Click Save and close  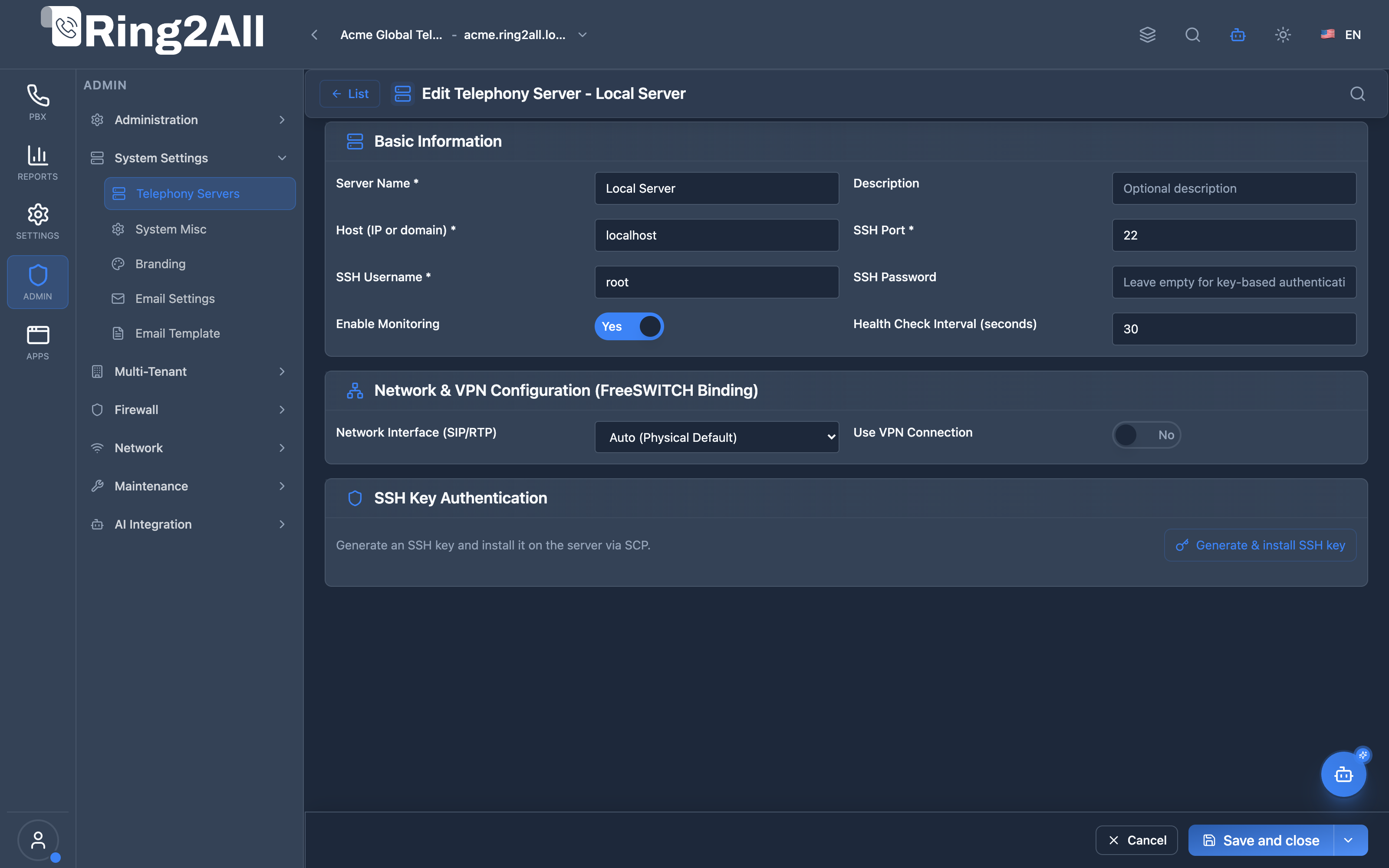[x=1261, y=841]
